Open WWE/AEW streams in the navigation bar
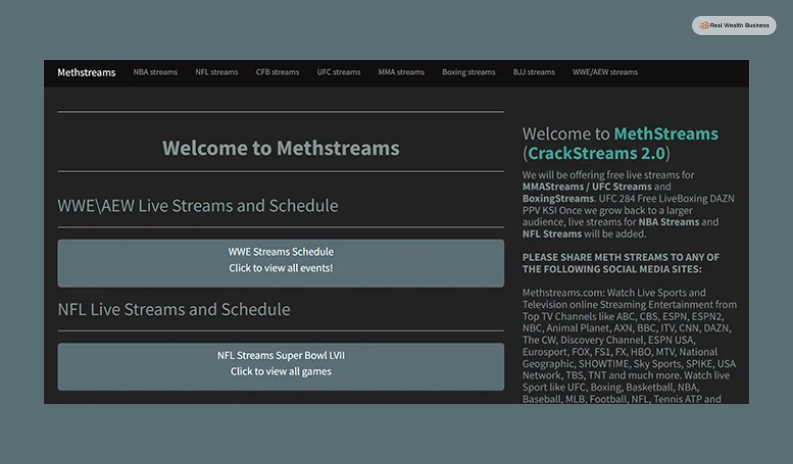 point(604,72)
